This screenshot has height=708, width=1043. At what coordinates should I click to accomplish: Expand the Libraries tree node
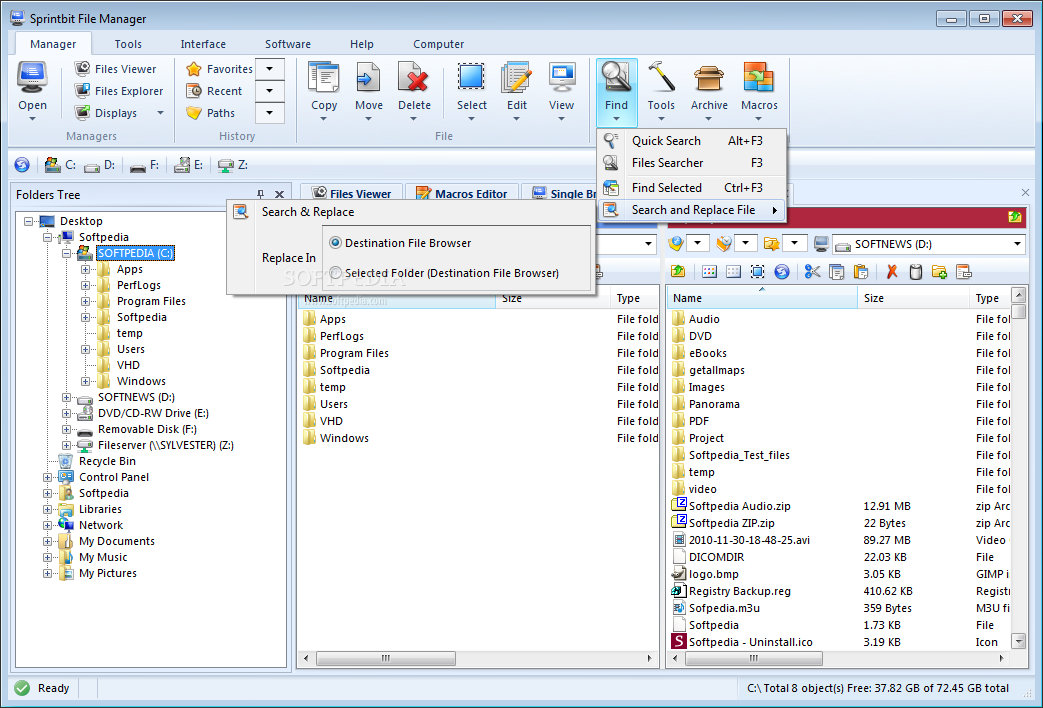(x=47, y=509)
